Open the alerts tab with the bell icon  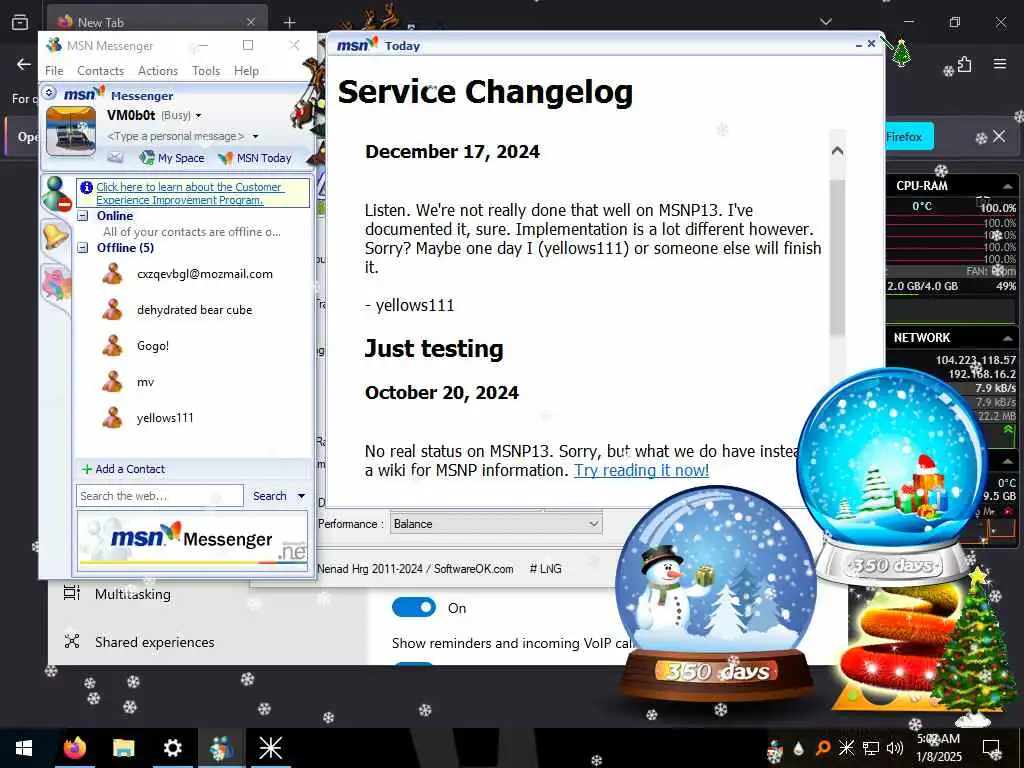point(55,236)
